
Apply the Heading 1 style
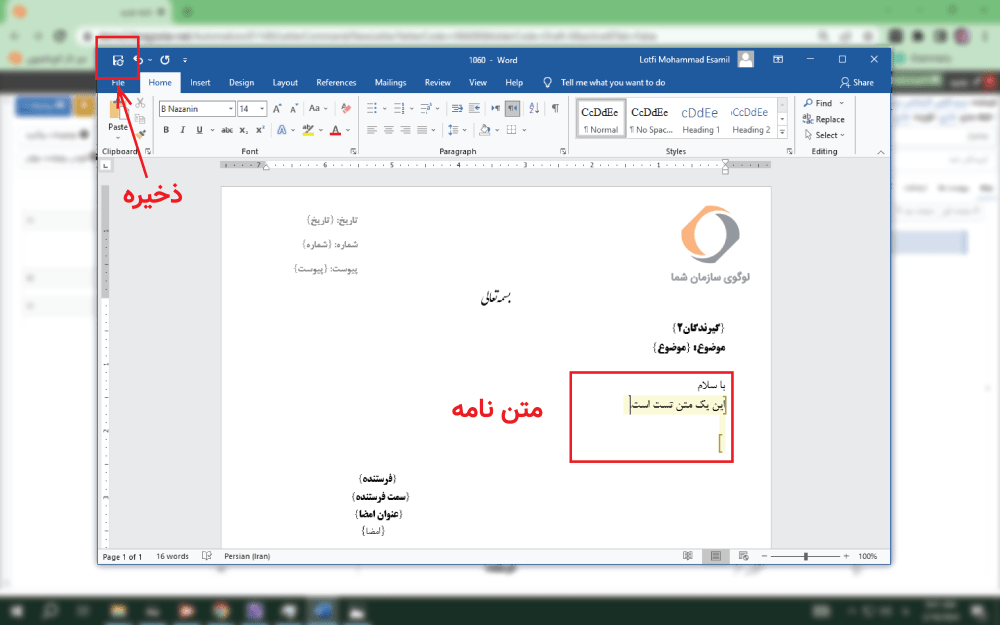(701, 117)
